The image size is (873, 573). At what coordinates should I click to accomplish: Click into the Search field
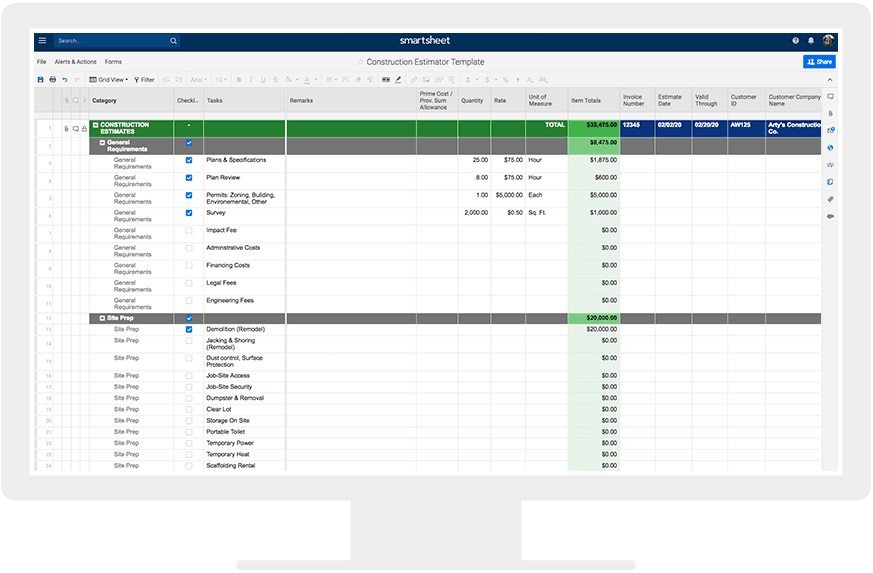coord(110,41)
